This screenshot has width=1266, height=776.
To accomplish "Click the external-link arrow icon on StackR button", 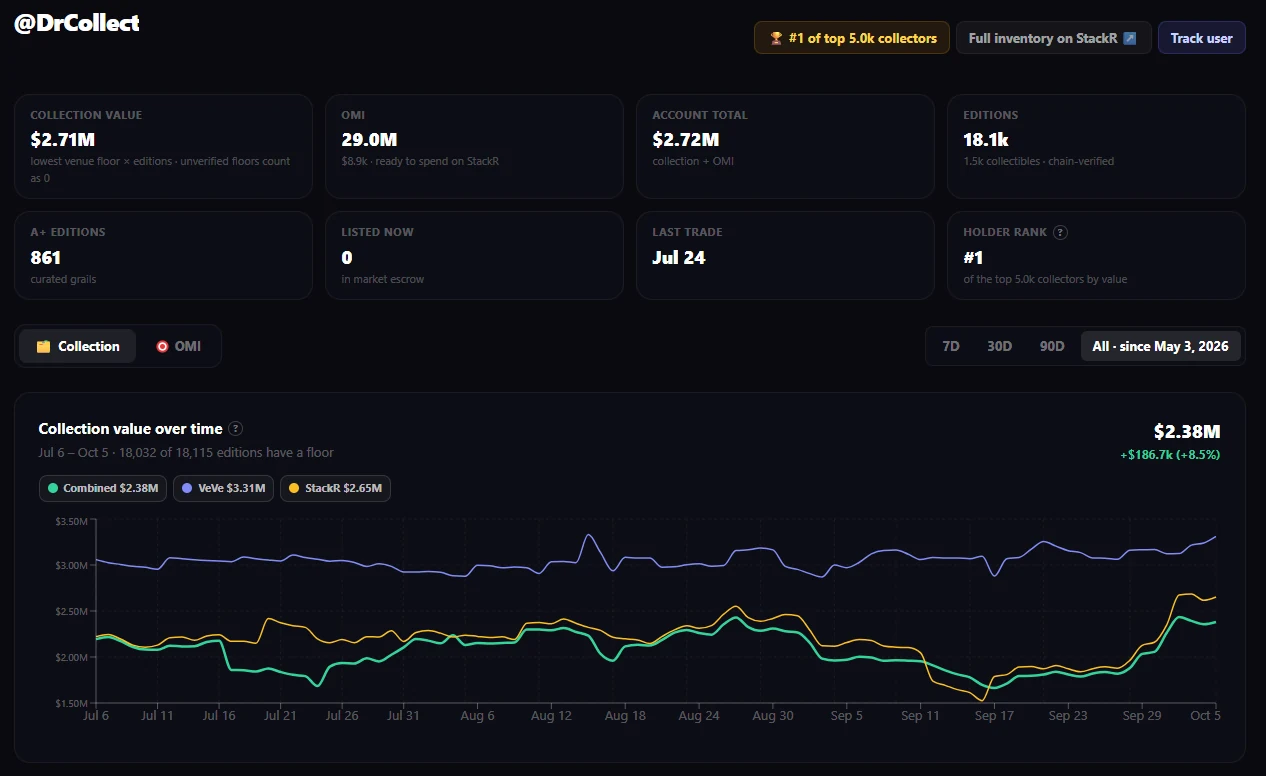I will 1129,38.
